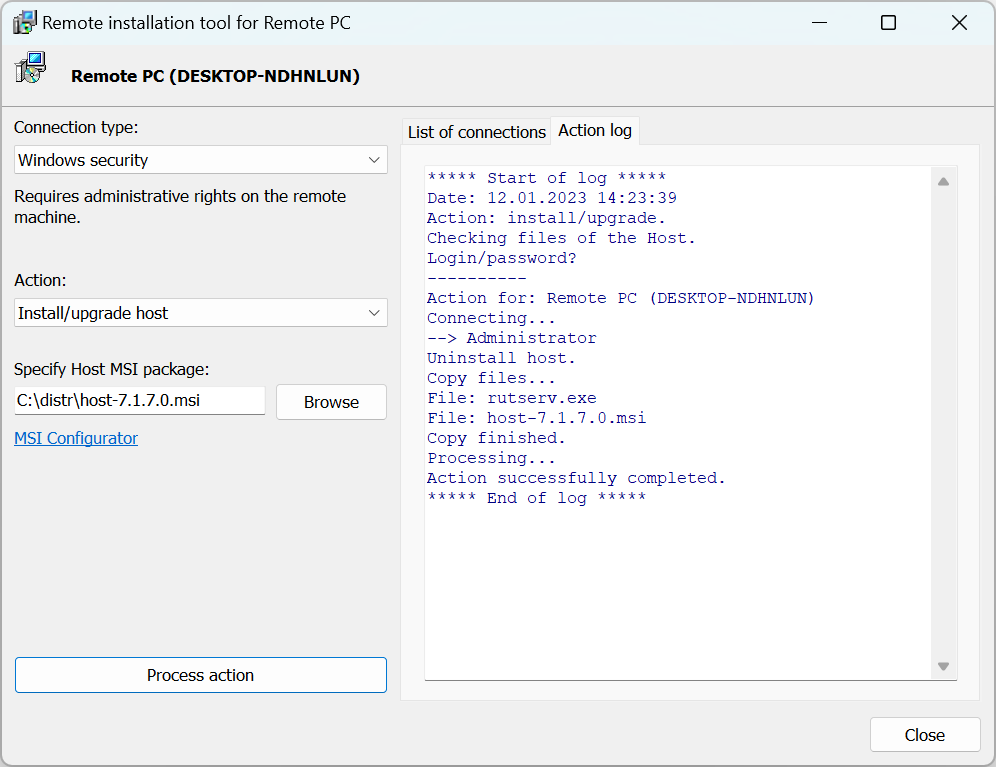Open the Connection type dropdown
Viewport: 996px width, 767px height.
tap(201, 160)
